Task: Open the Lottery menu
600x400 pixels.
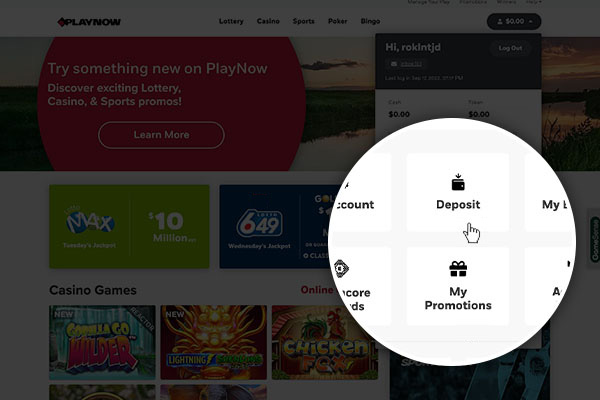Action: pyautogui.click(x=231, y=21)
